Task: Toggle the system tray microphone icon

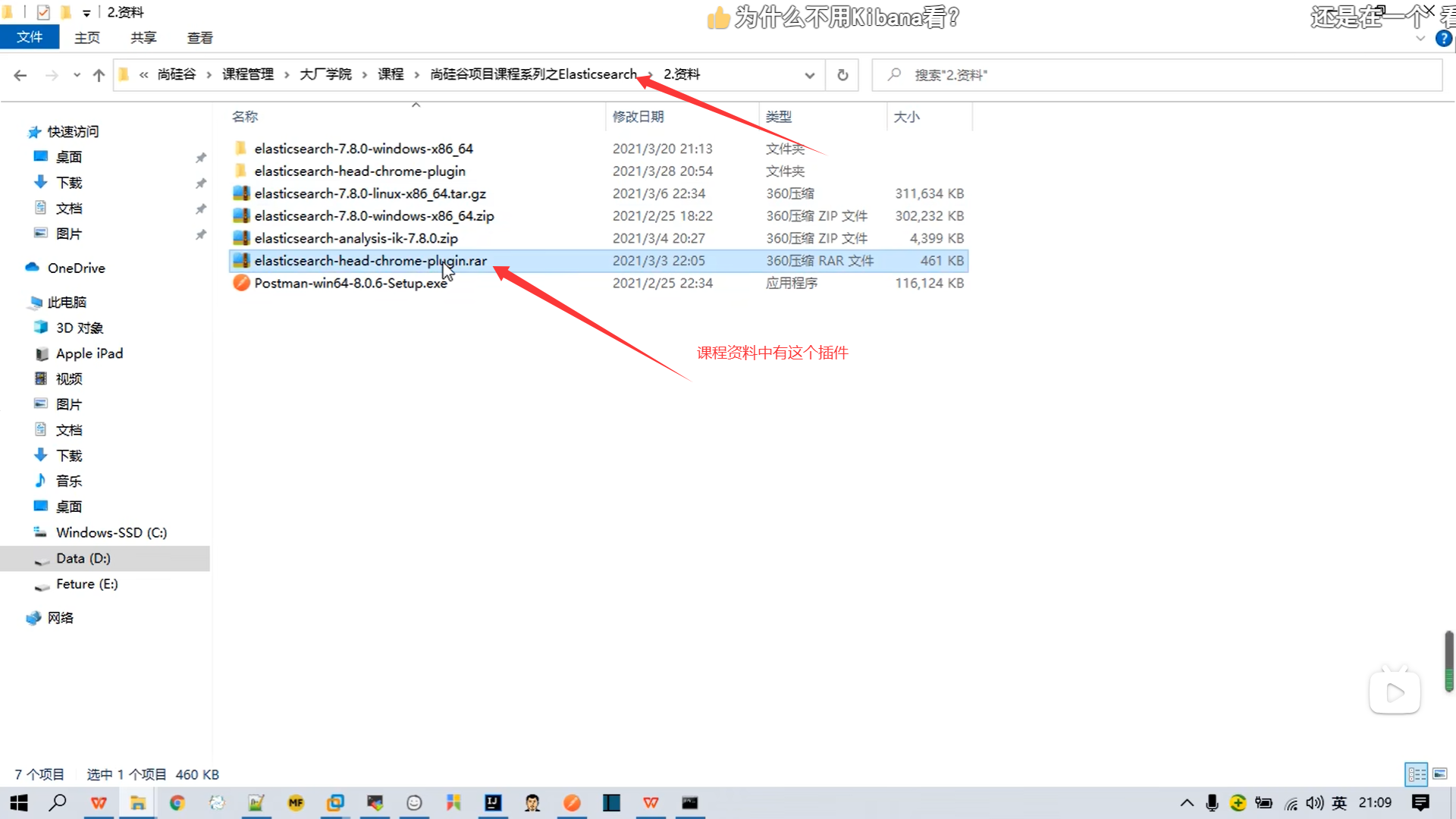Action: click(x=1212, y=803)
